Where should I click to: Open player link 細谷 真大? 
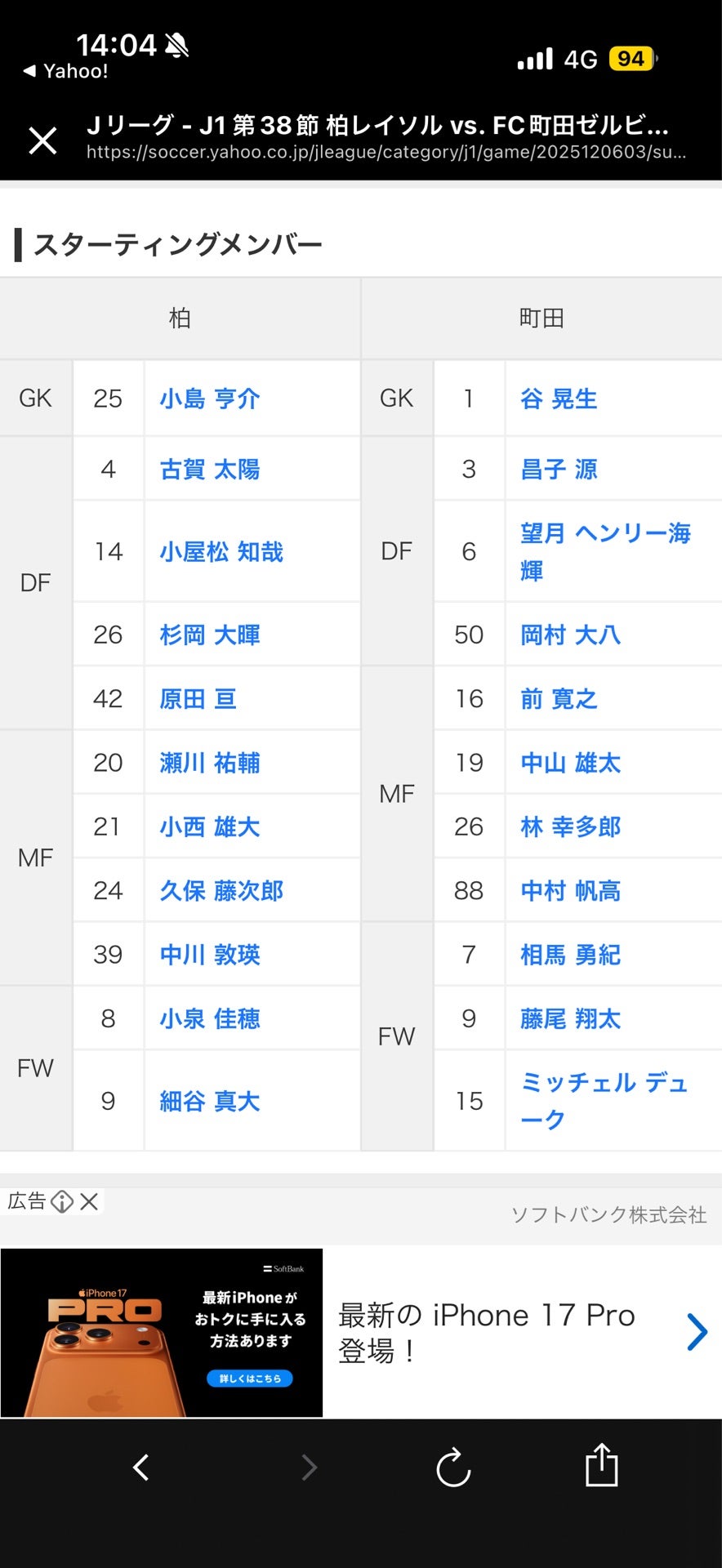coord(210,1101)
